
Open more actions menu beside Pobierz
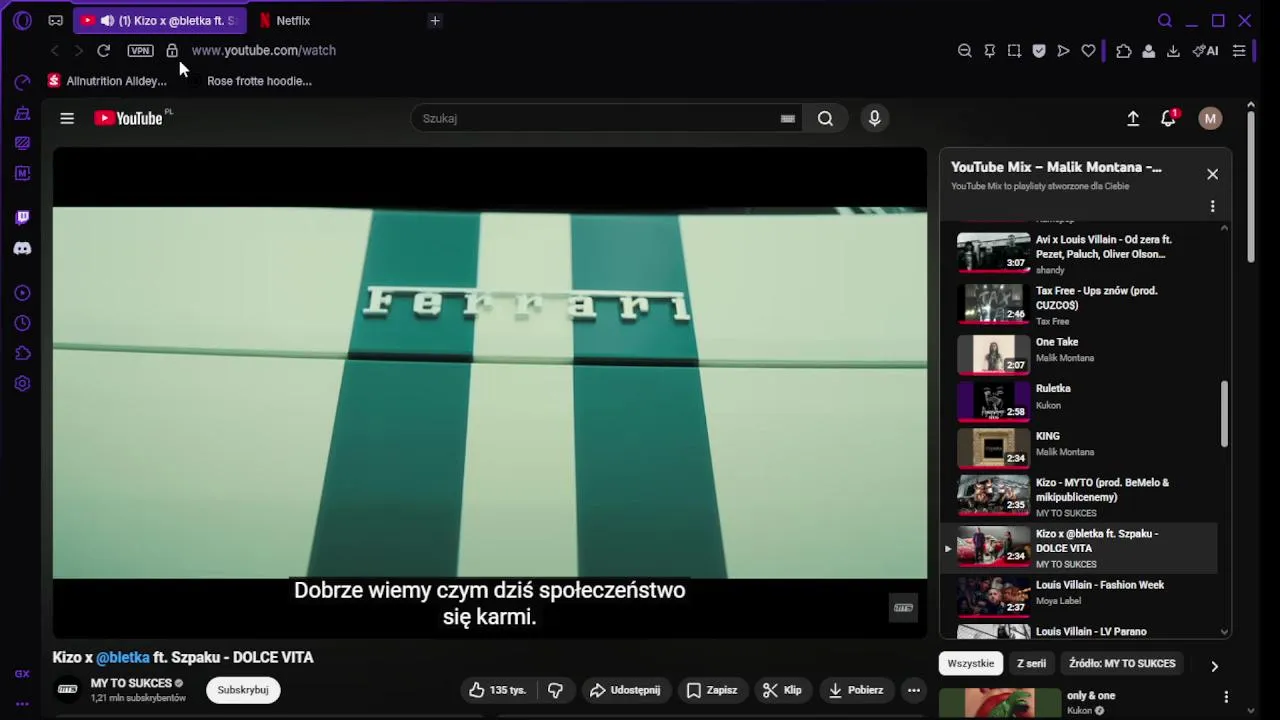coord(913,690)
